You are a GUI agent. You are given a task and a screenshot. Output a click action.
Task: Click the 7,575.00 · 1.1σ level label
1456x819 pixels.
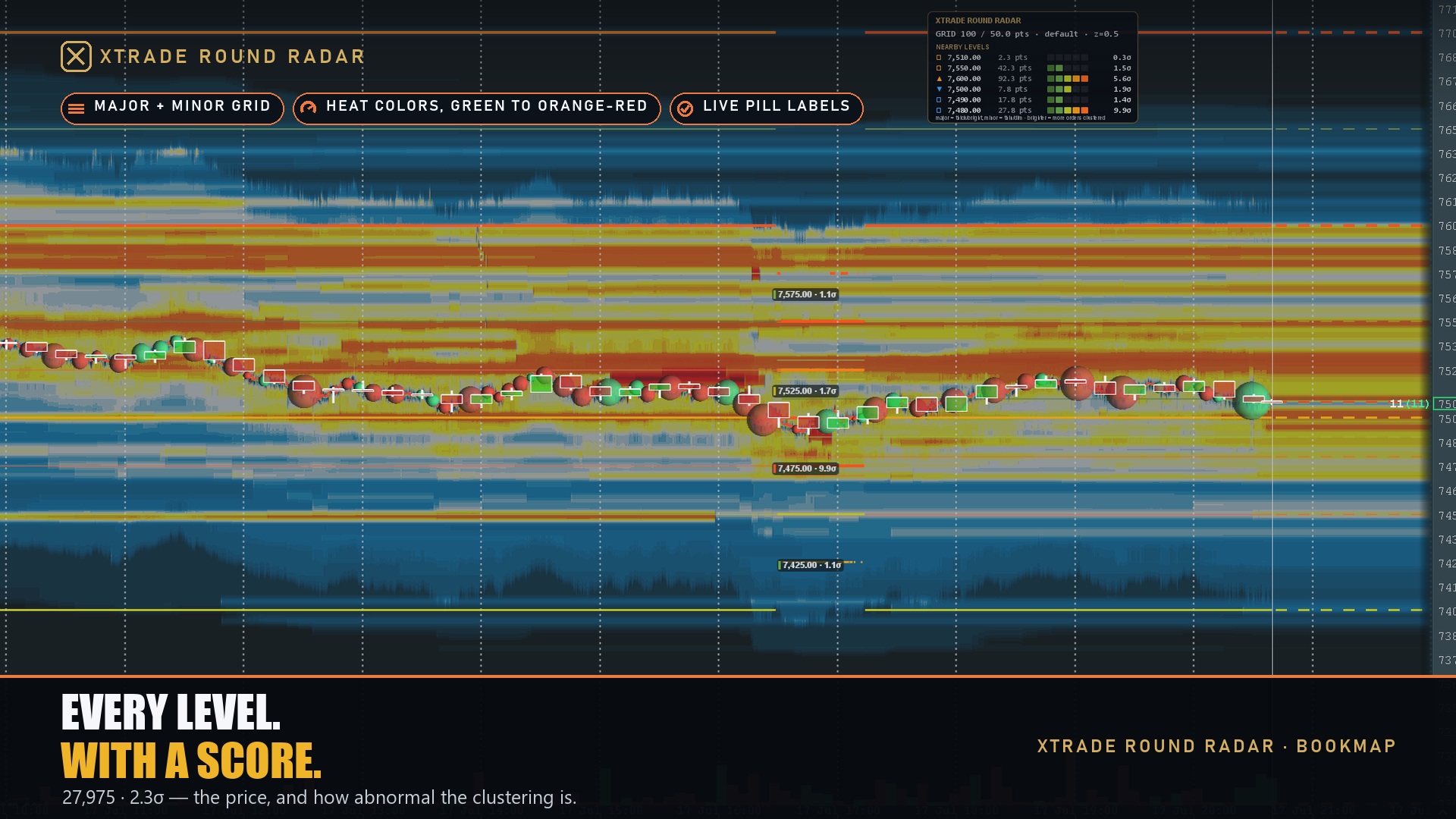click(805, 294)
